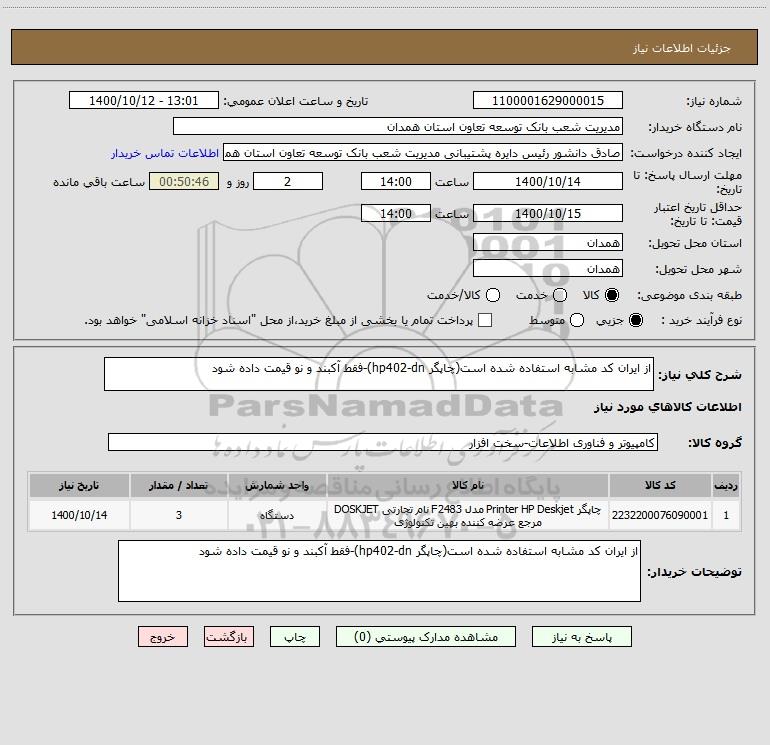Click the بازگشت back button
This screenshot has width=770, height=745.
[x=229, y=637]
